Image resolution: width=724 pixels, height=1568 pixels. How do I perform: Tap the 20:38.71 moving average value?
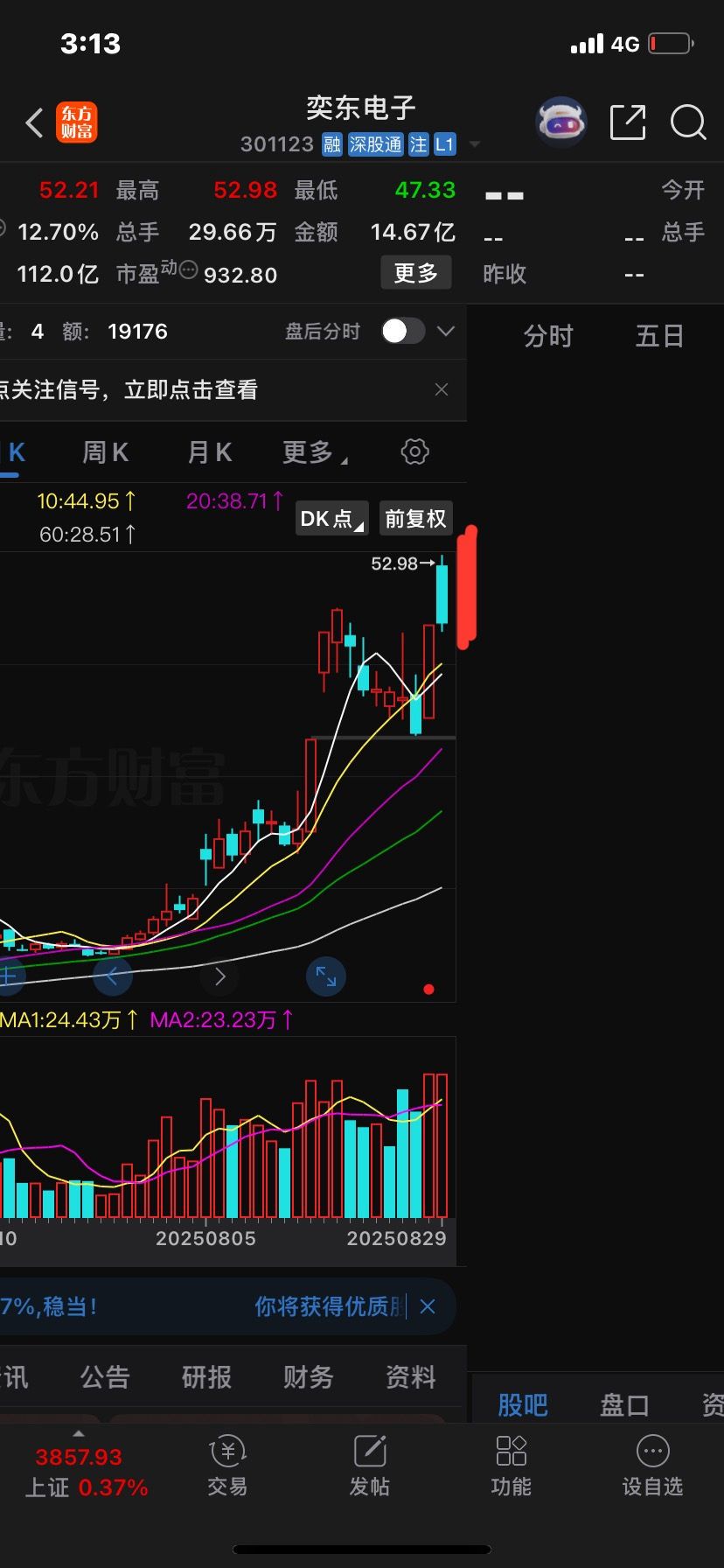(x=235, y=501)
